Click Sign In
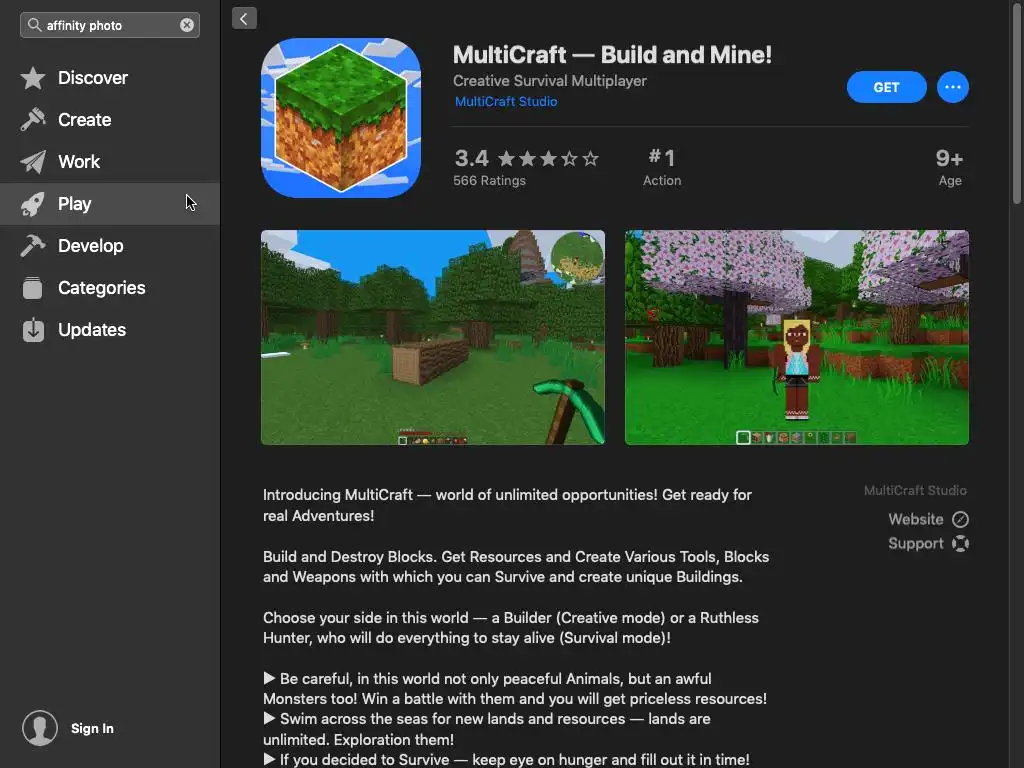 click(92, 728)
